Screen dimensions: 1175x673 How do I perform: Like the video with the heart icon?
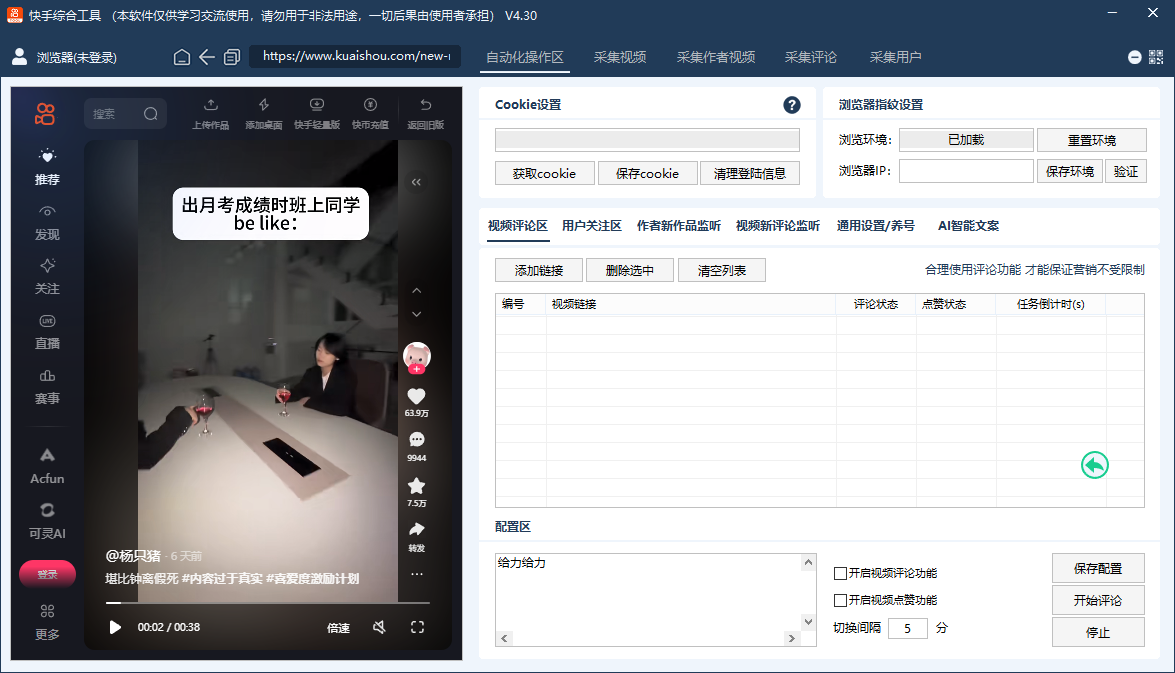point(416,396)
